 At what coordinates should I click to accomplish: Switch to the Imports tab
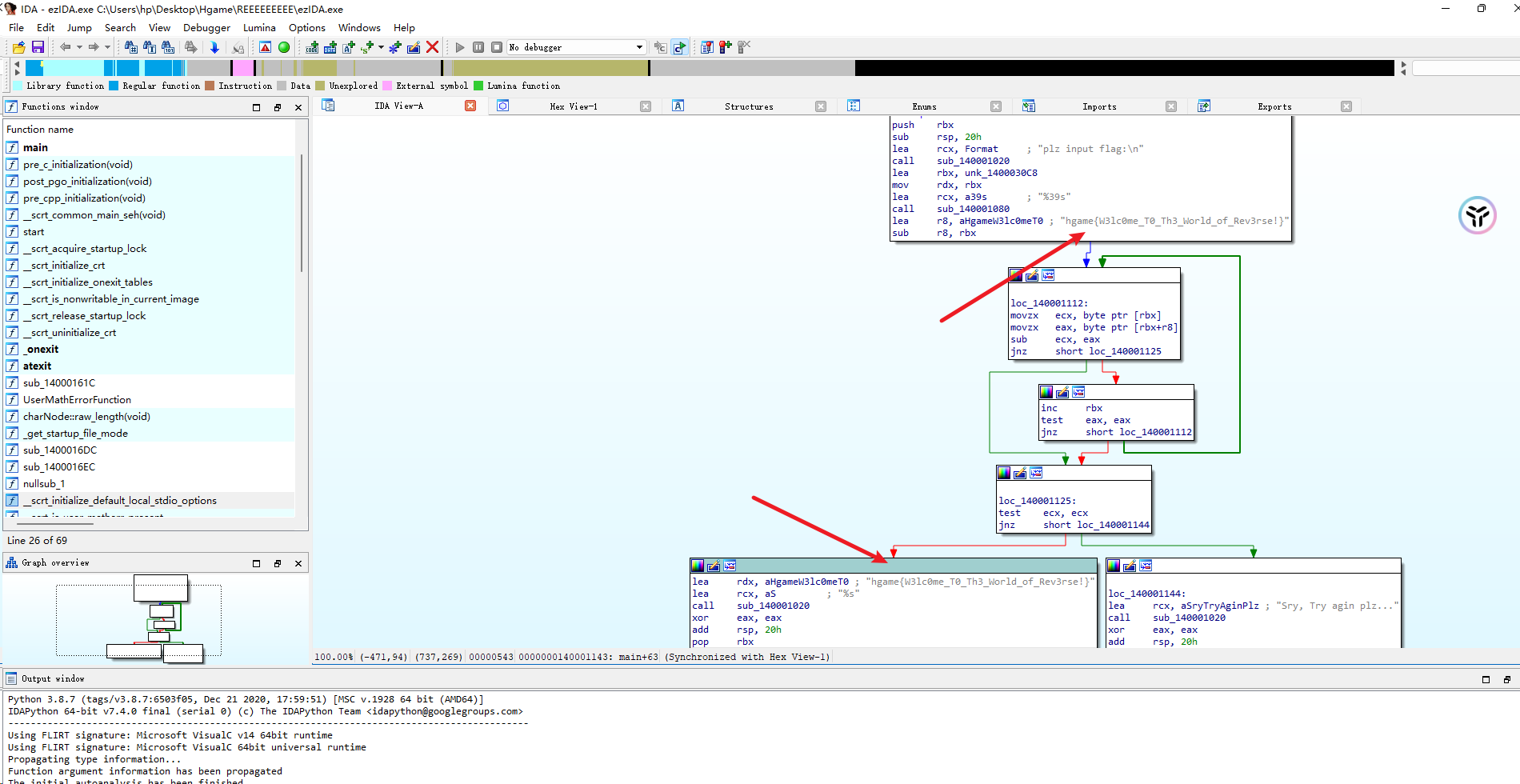click(x=1099, y=106)
